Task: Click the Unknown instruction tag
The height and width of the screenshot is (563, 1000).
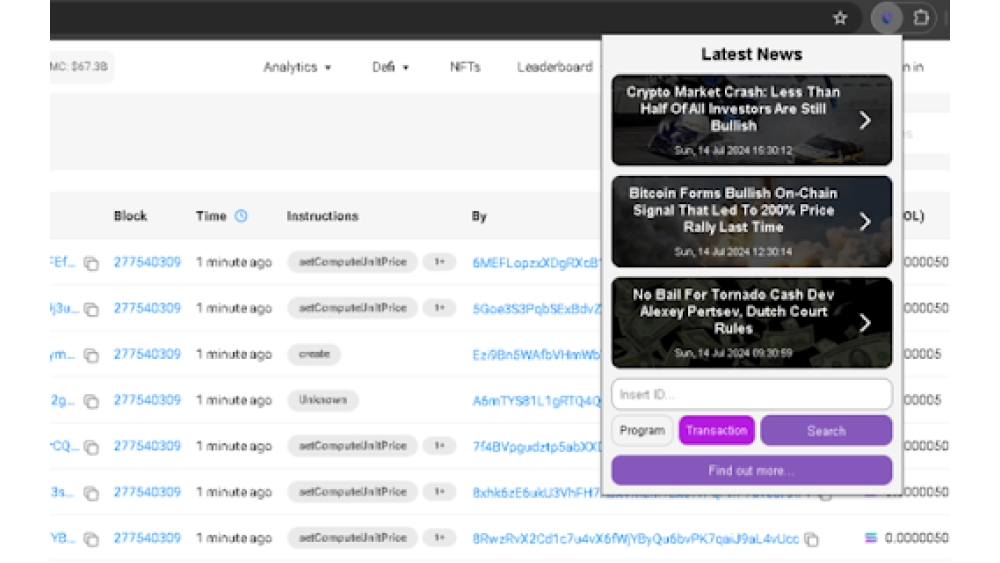Action: 323,400
